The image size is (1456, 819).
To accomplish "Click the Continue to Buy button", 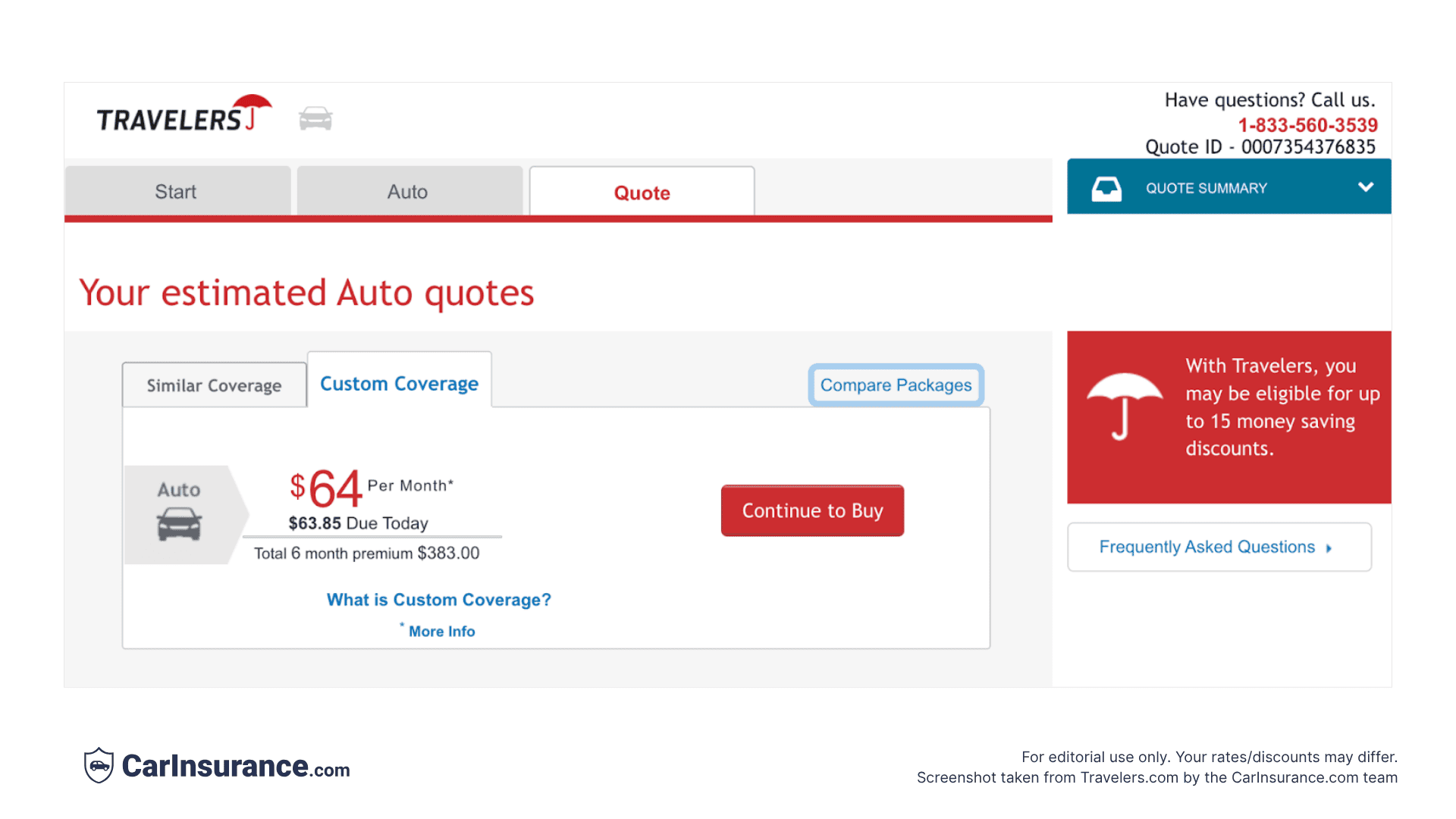I will (811, 510).
